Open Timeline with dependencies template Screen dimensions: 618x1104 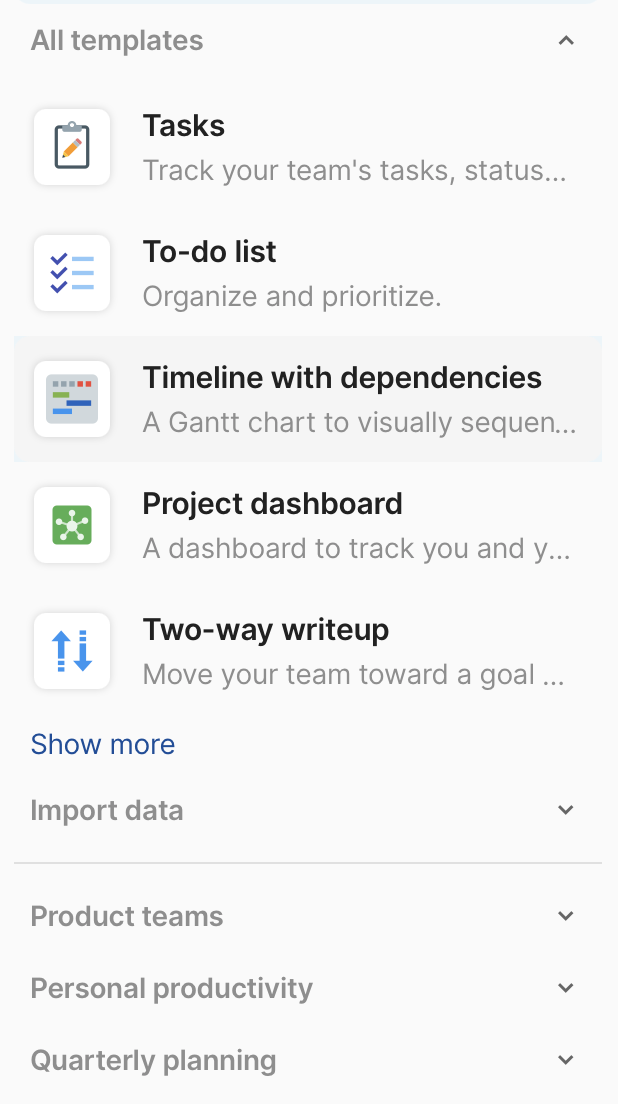coord(342,378)
